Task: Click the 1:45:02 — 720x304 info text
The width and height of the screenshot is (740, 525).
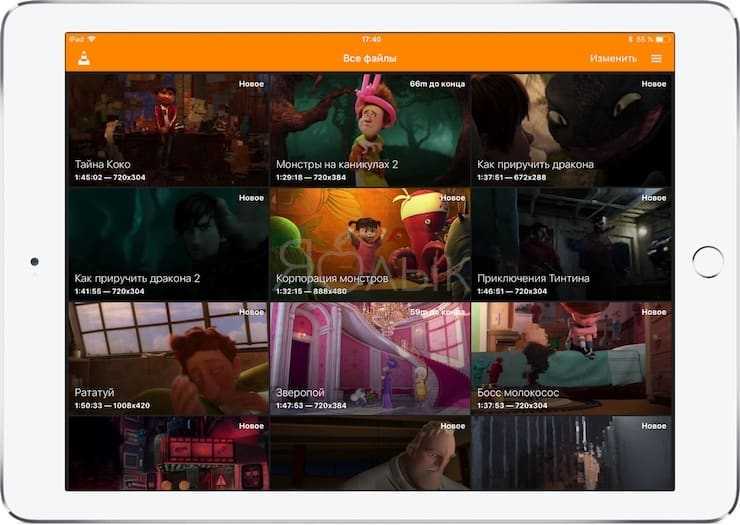Action: 110,178
